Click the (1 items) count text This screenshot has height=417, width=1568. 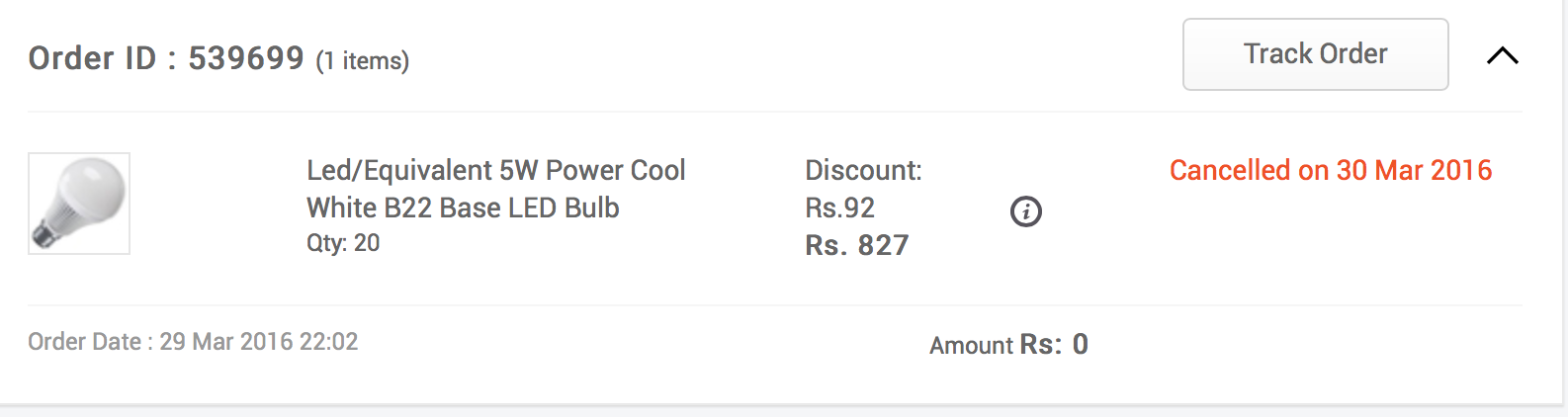click(362, 61)
